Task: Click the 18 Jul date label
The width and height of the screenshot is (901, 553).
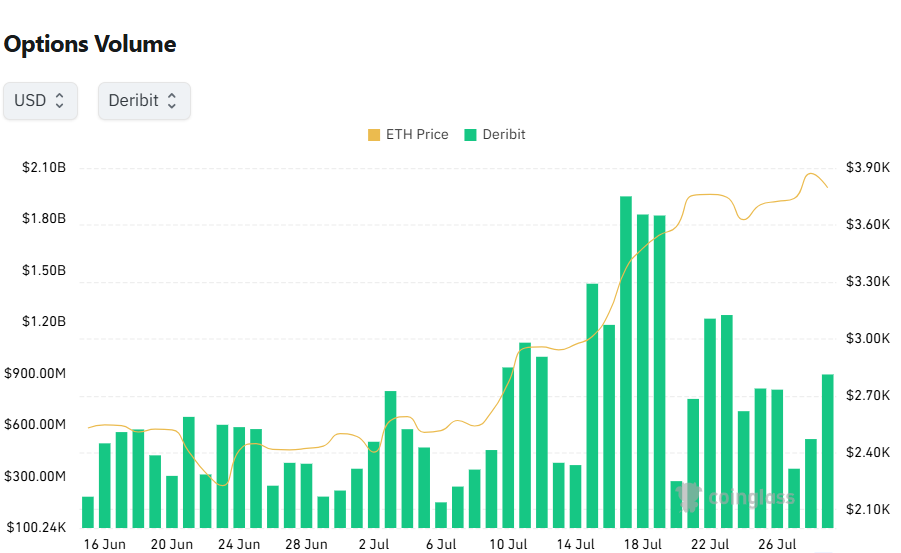Action: click(643, 544)
